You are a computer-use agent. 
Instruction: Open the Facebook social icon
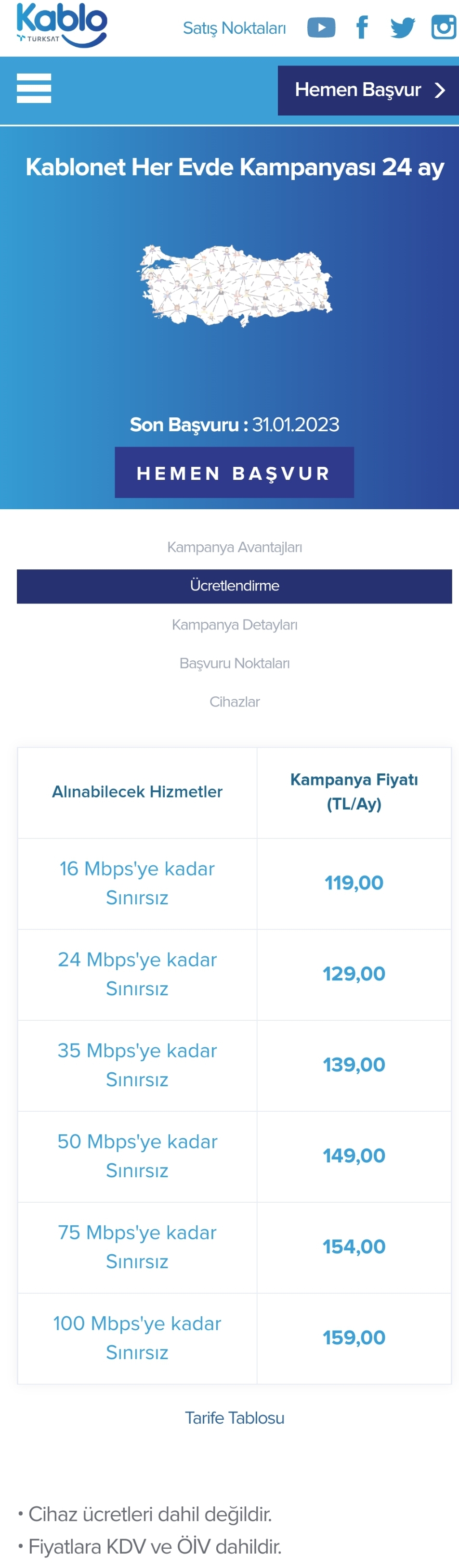[x=362, y=27]
